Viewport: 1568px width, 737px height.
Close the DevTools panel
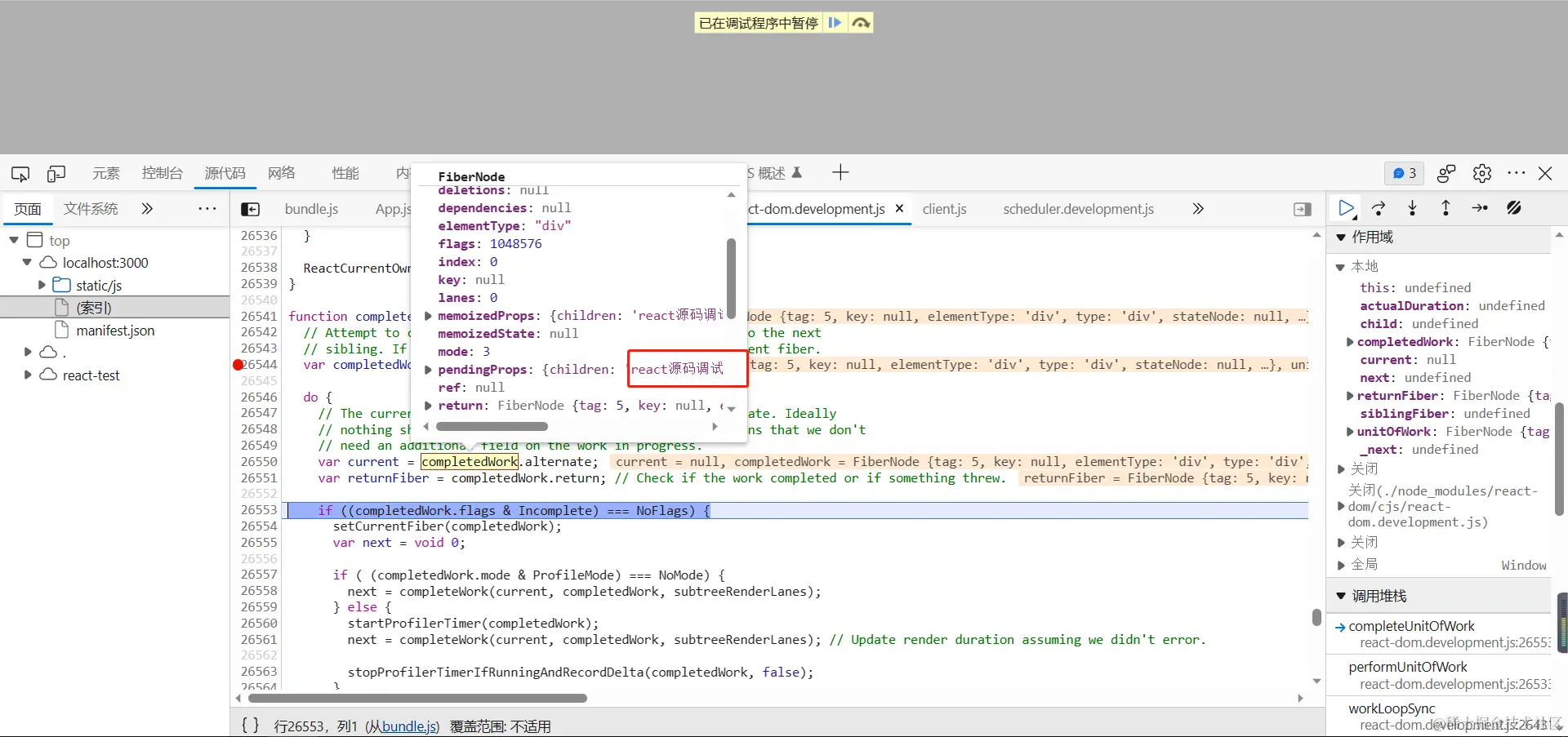pos(1545,173)
